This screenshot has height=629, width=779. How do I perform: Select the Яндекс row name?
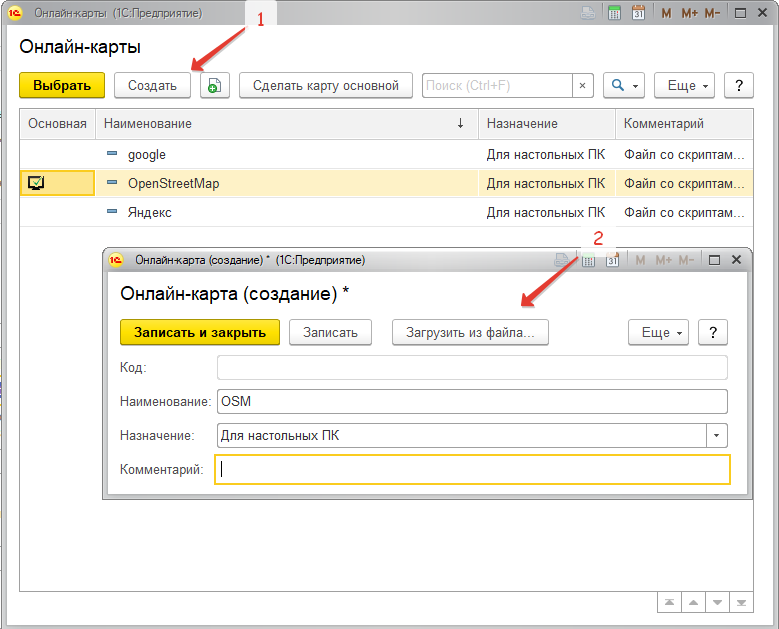tap(150, 213)
